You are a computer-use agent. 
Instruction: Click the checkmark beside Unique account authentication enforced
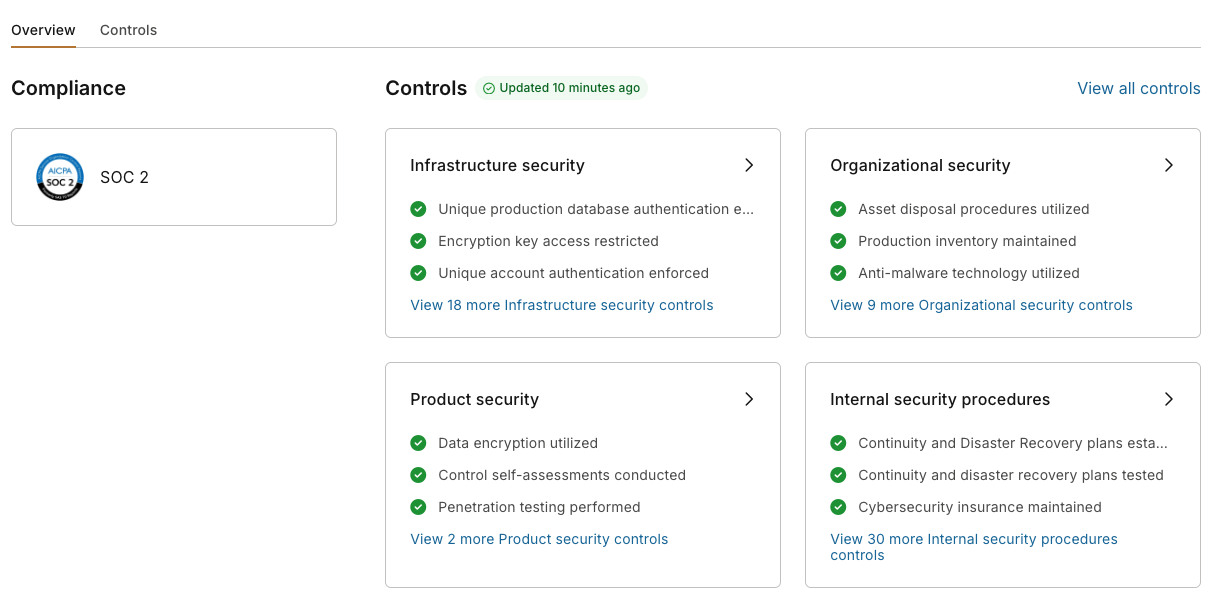[x=418, y=273]
